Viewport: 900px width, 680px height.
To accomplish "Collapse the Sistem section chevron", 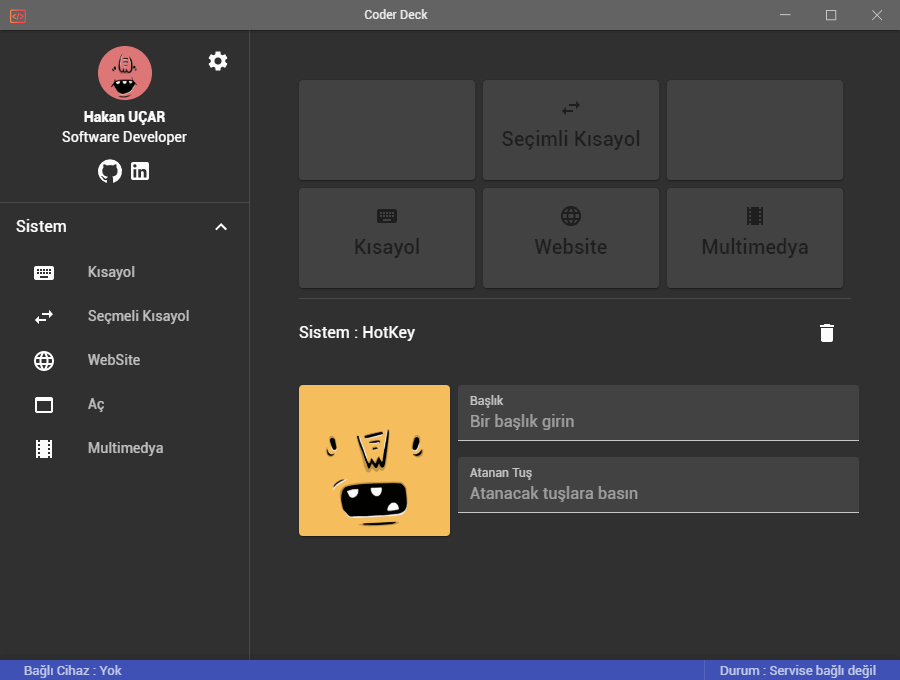I will 221,227.
